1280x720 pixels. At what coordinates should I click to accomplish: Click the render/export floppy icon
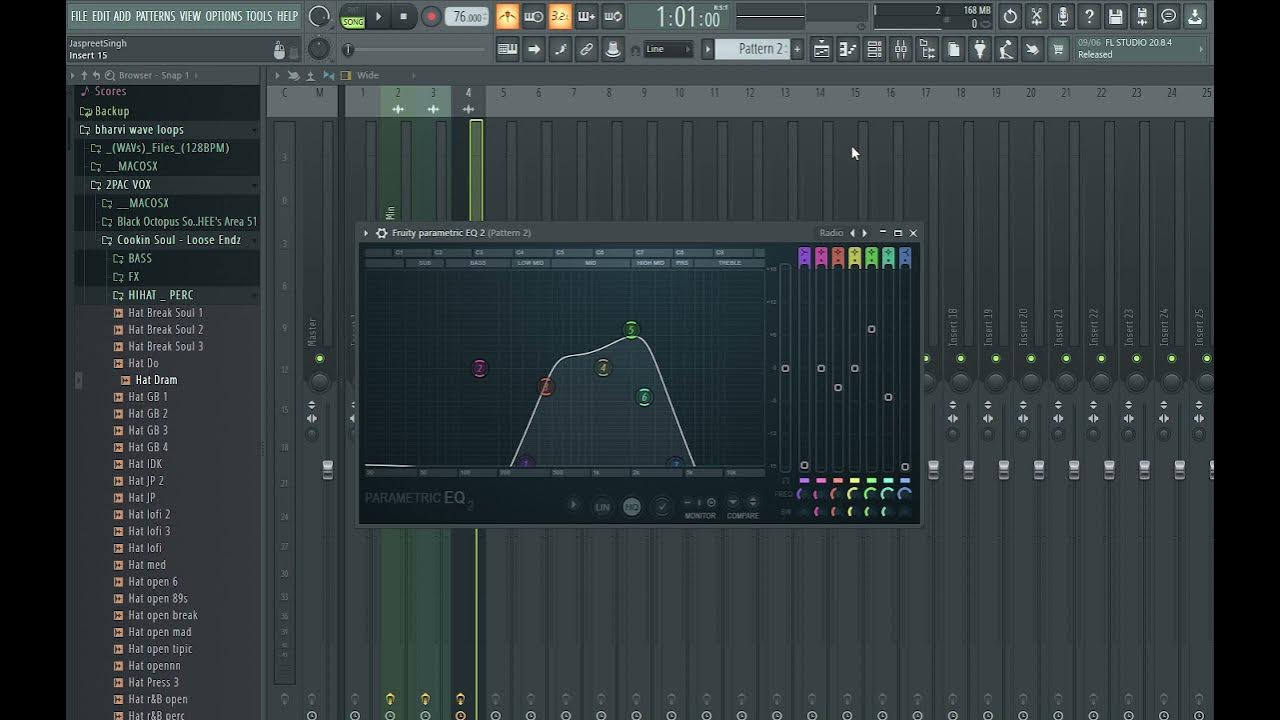(1142, 16)
